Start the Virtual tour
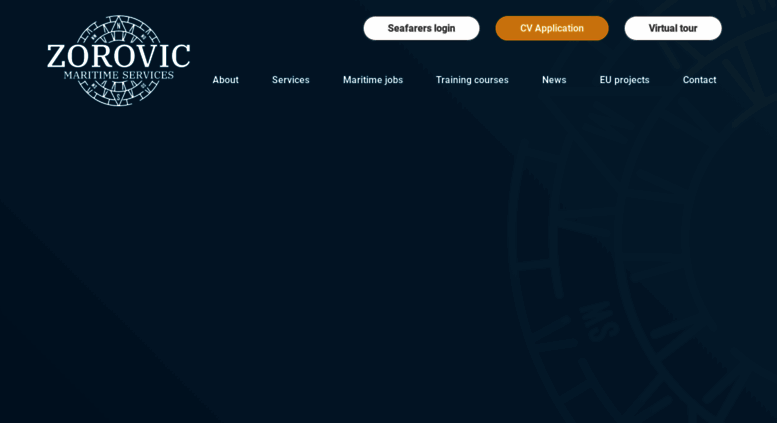 click(x=673, y=28)
